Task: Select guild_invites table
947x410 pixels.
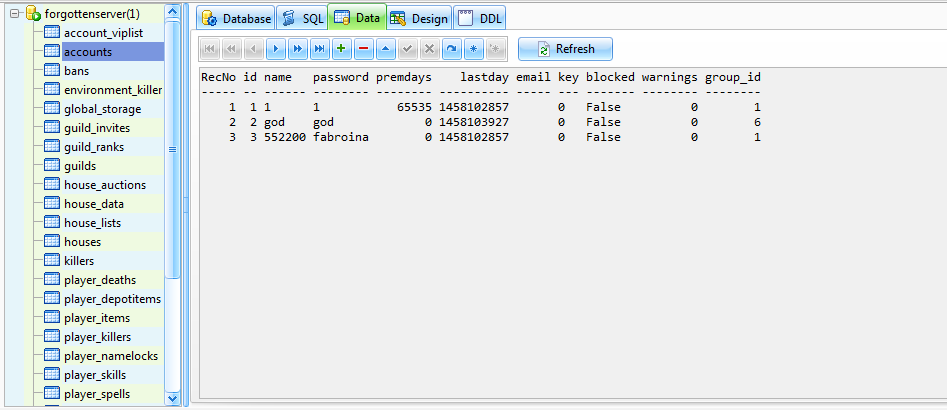Action: coord(97,128)
